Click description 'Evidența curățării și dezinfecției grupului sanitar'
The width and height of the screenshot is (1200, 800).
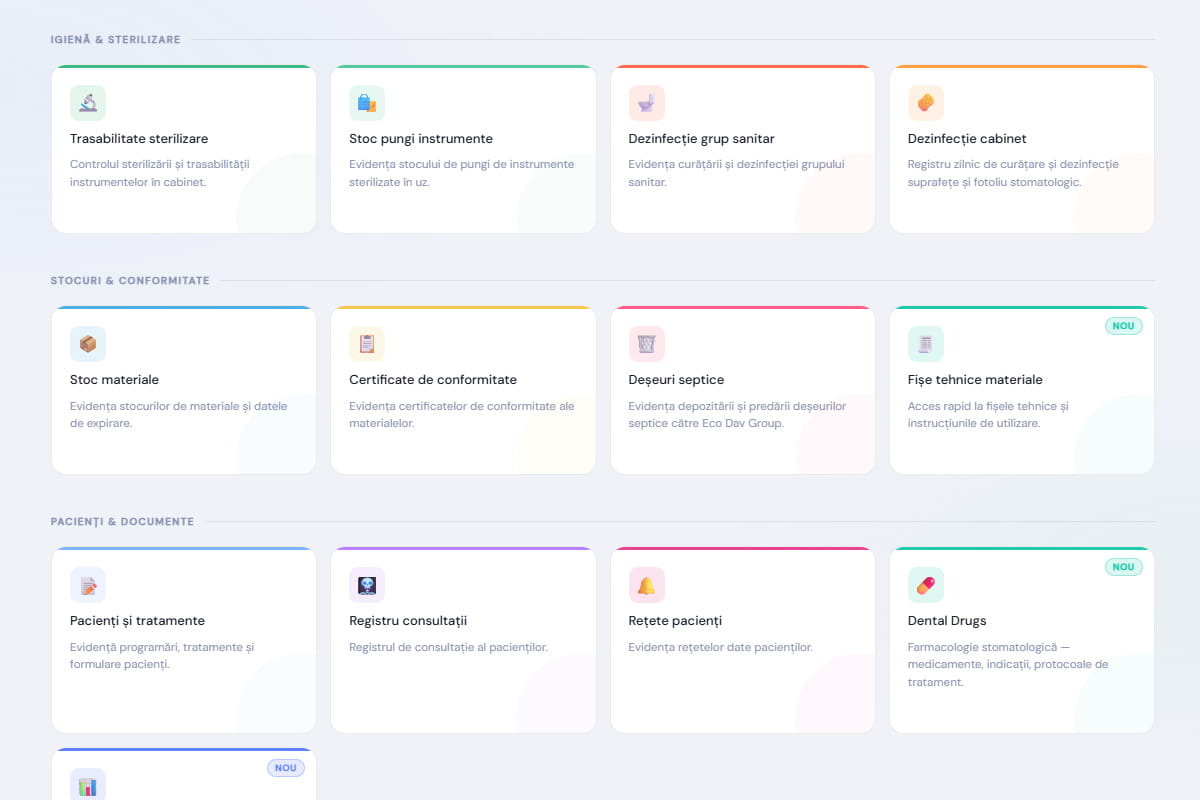pyautogui.click(x=737, y=173)
